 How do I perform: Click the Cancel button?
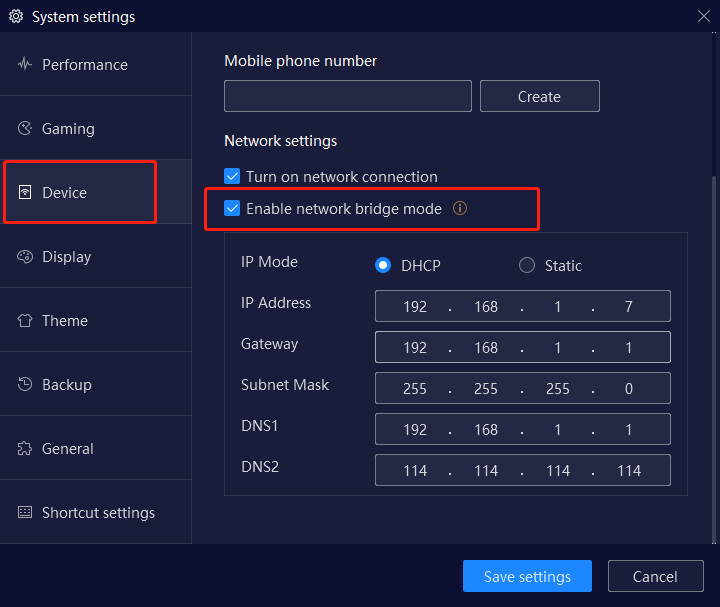[655, 576]
